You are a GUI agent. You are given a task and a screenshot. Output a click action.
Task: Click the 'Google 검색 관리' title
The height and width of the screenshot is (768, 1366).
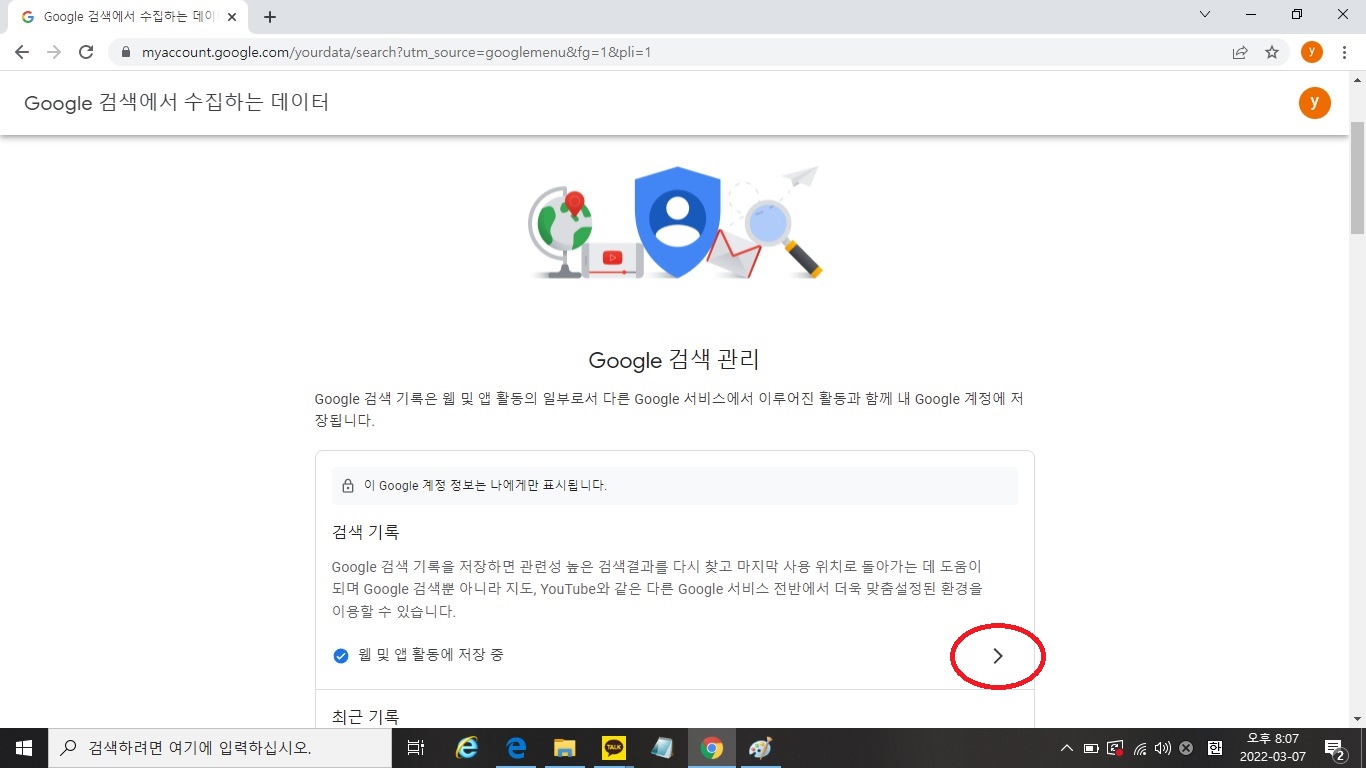coord(675,360)
